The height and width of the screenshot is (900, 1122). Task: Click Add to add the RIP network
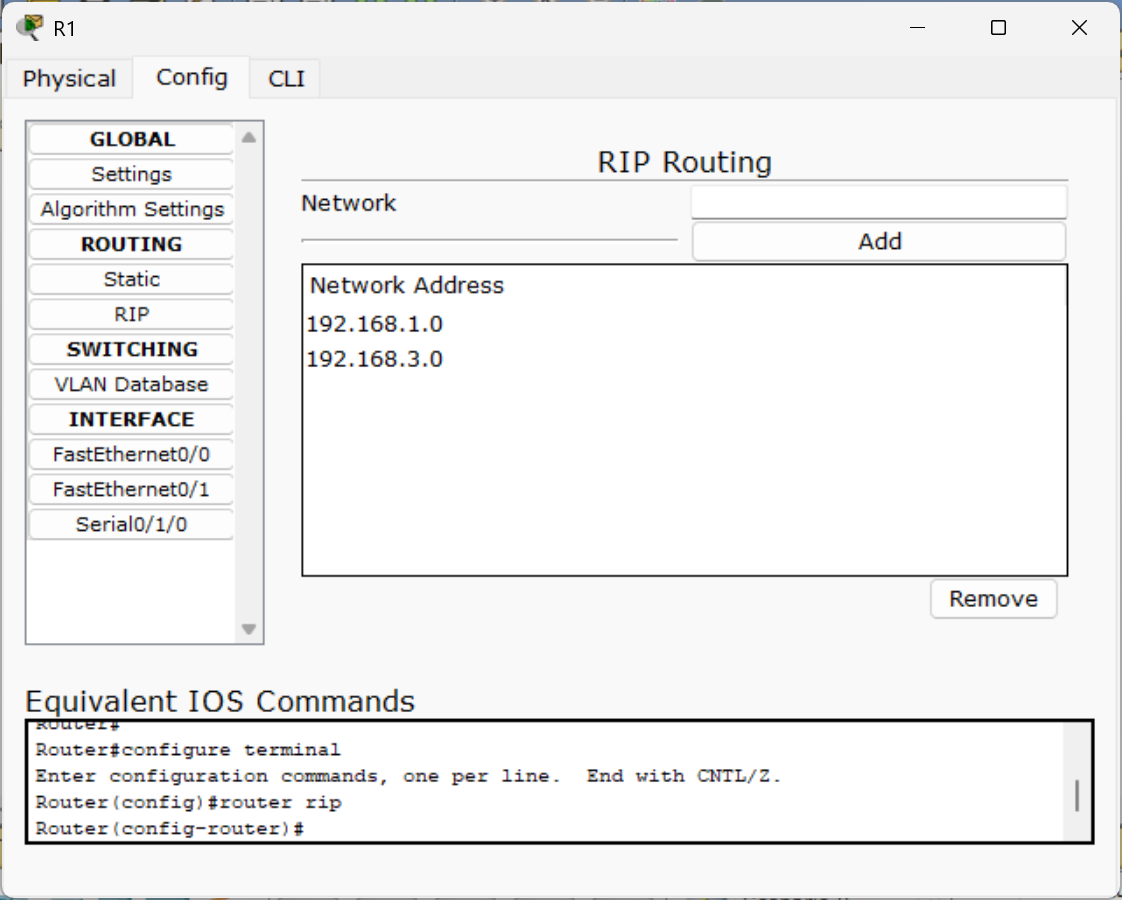pyautogui.click(x=879, y=241)
